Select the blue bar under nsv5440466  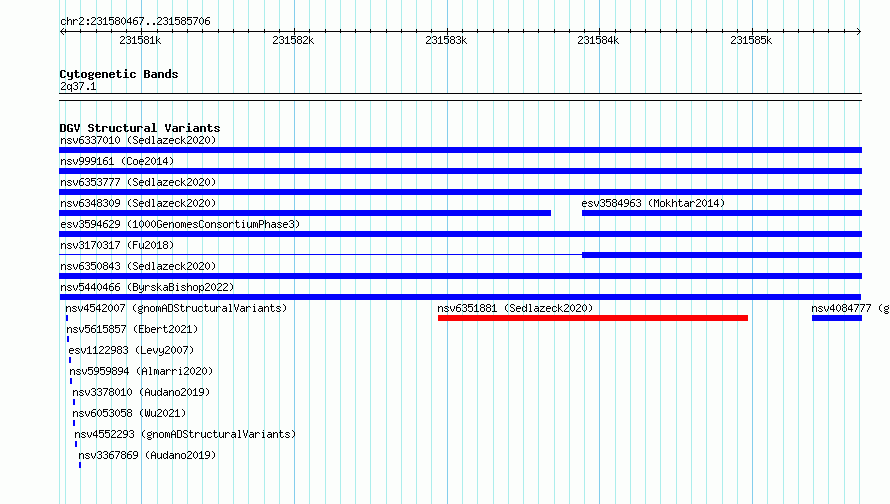point(460,297)
